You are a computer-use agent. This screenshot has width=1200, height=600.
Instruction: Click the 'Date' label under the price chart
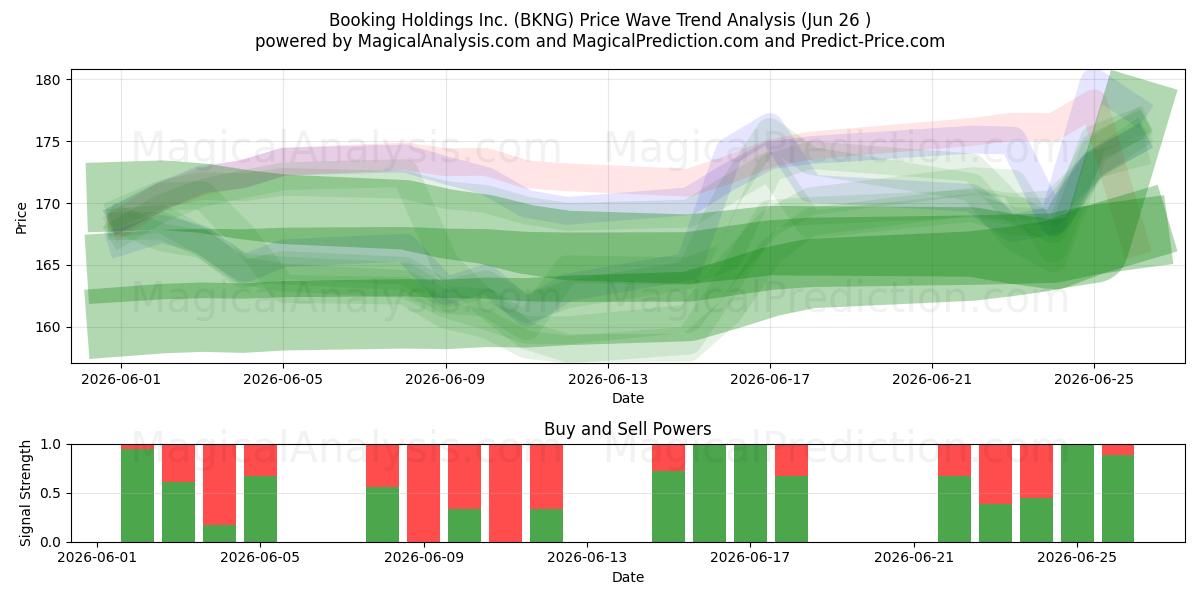tap(628, 398)
